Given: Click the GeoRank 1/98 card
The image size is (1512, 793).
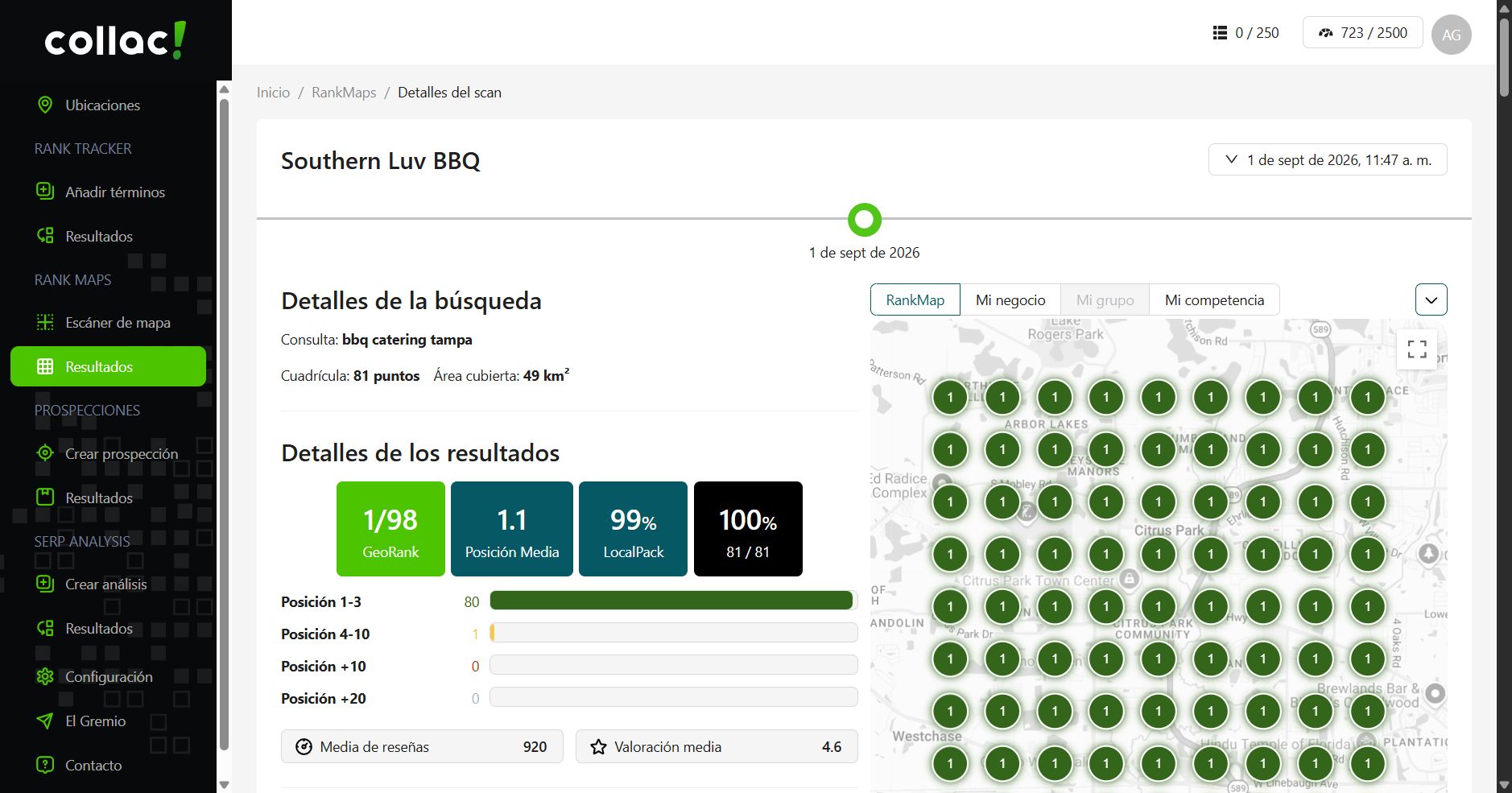Looking at the screenshot, I should [390, 529].
